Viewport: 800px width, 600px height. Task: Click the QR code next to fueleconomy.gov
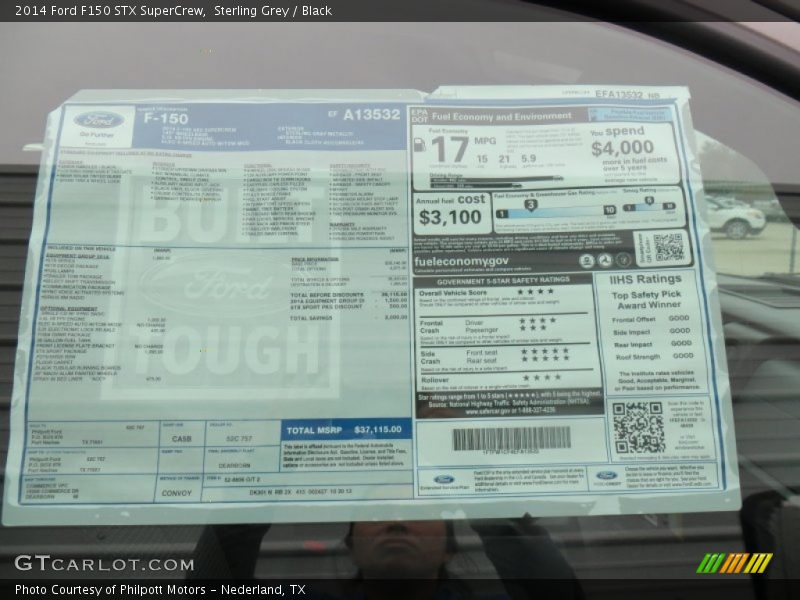(x=668, y=247)
